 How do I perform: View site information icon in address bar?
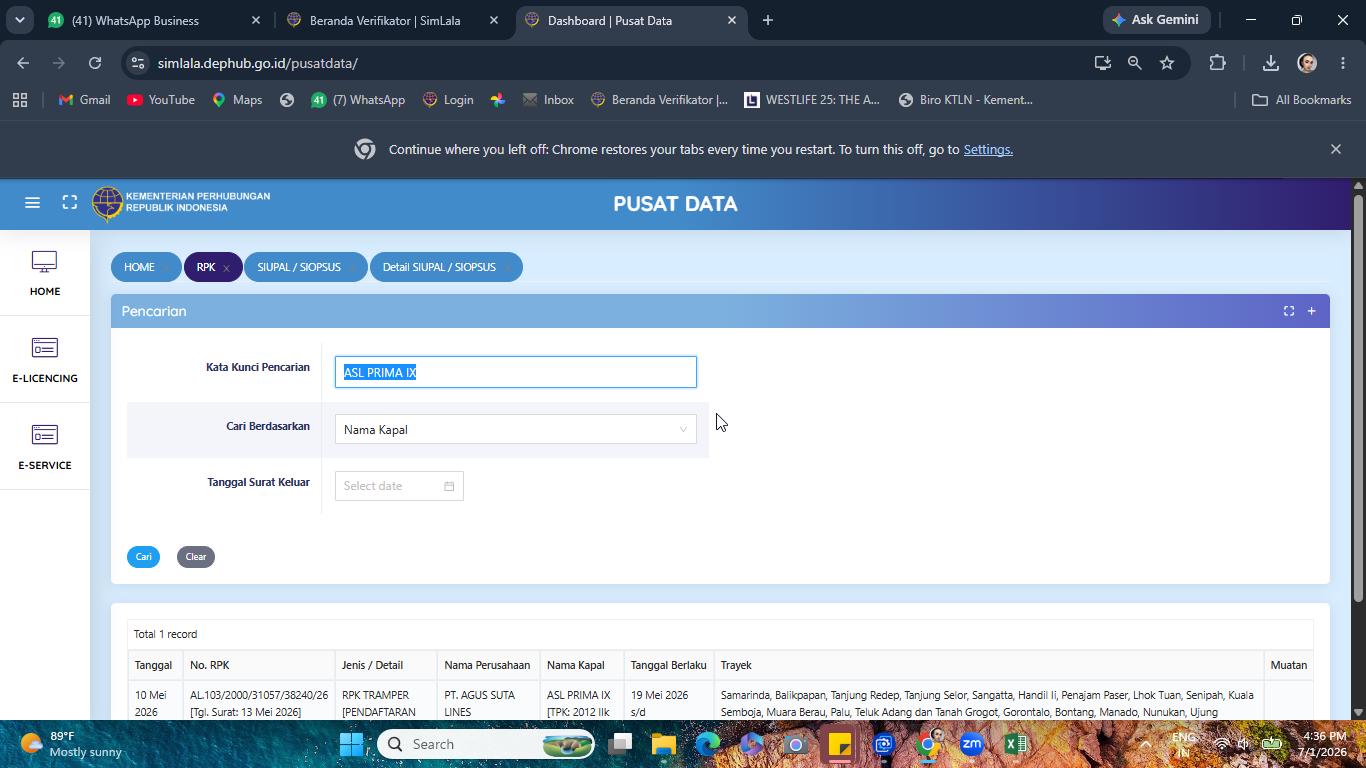(x=137, y=63)
